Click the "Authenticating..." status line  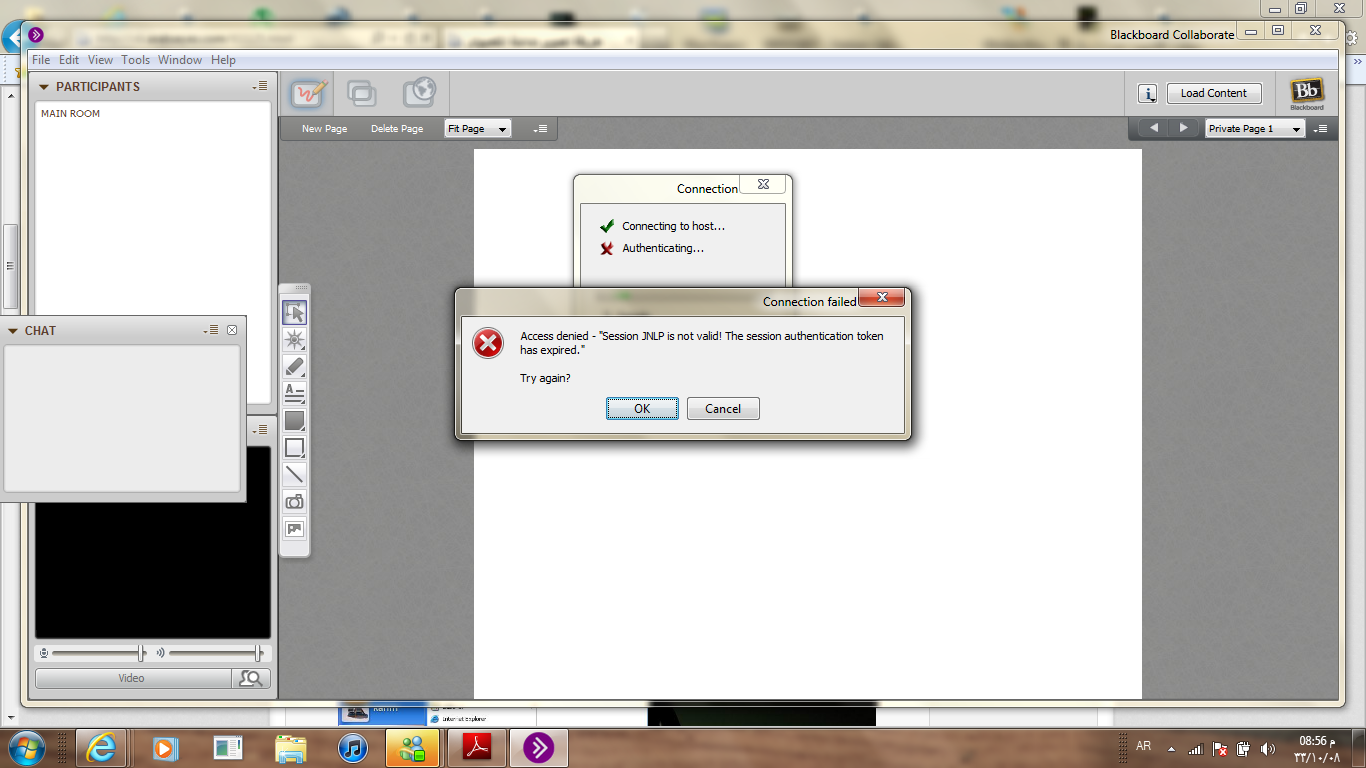[x=663, y=248]
